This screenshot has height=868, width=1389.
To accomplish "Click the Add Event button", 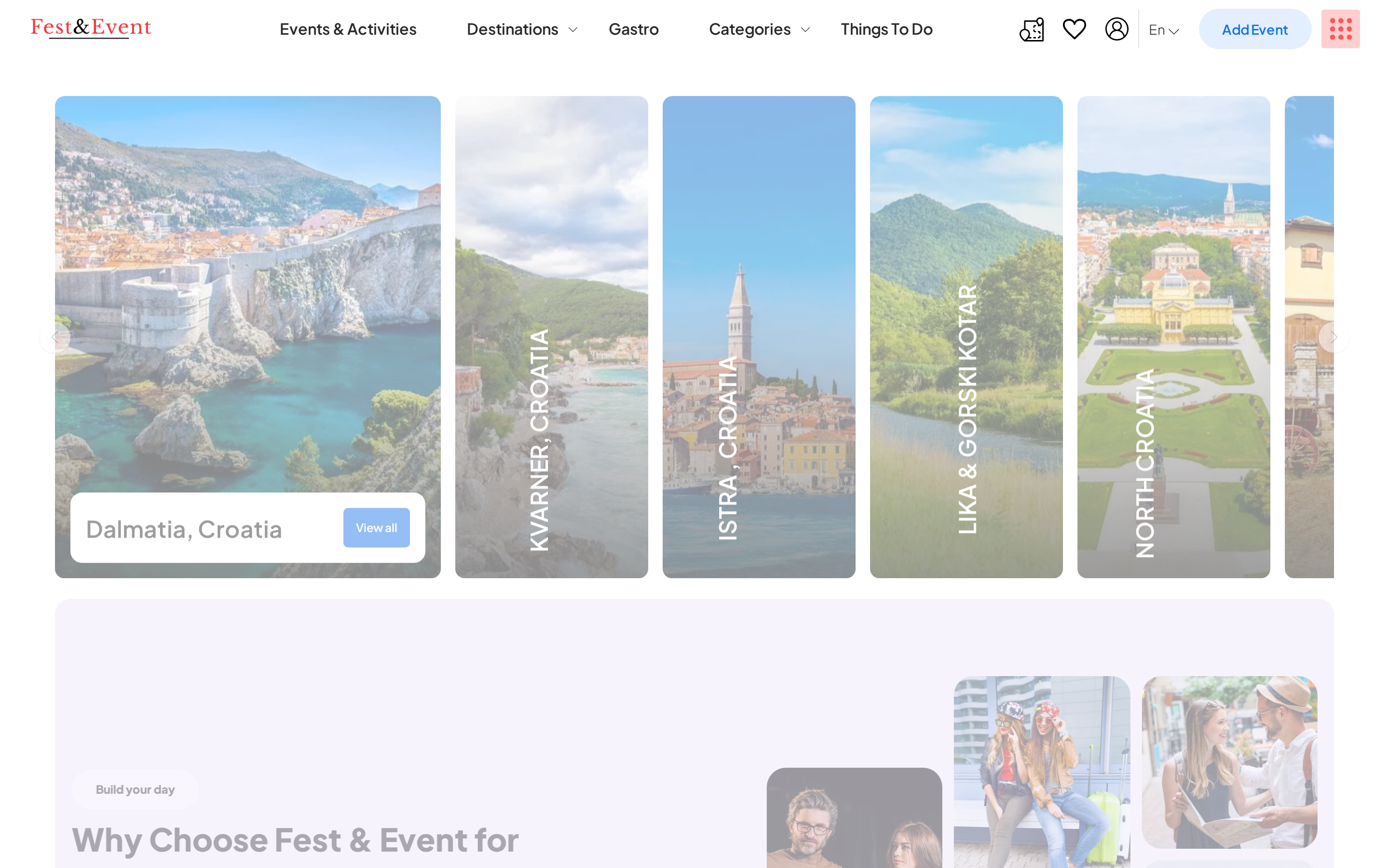I will (1255, 29).
